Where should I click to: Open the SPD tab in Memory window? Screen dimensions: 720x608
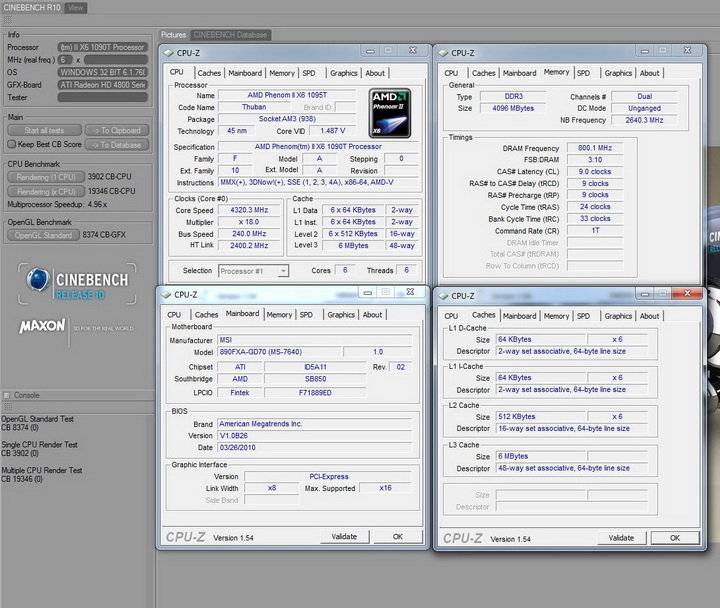(583, 73)
